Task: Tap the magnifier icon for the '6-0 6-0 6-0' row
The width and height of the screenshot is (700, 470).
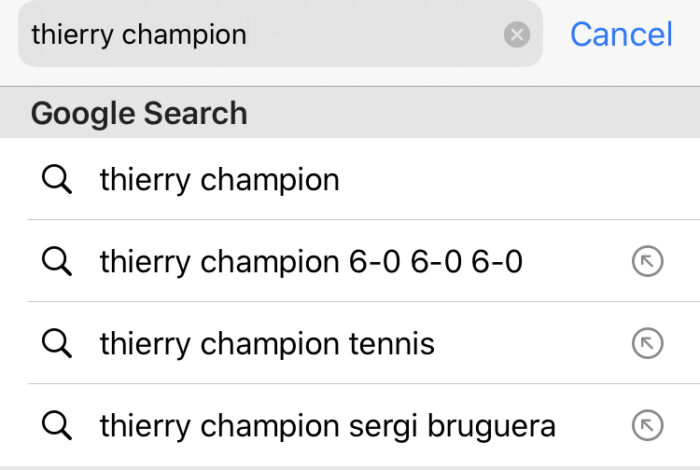Action: 57,261
